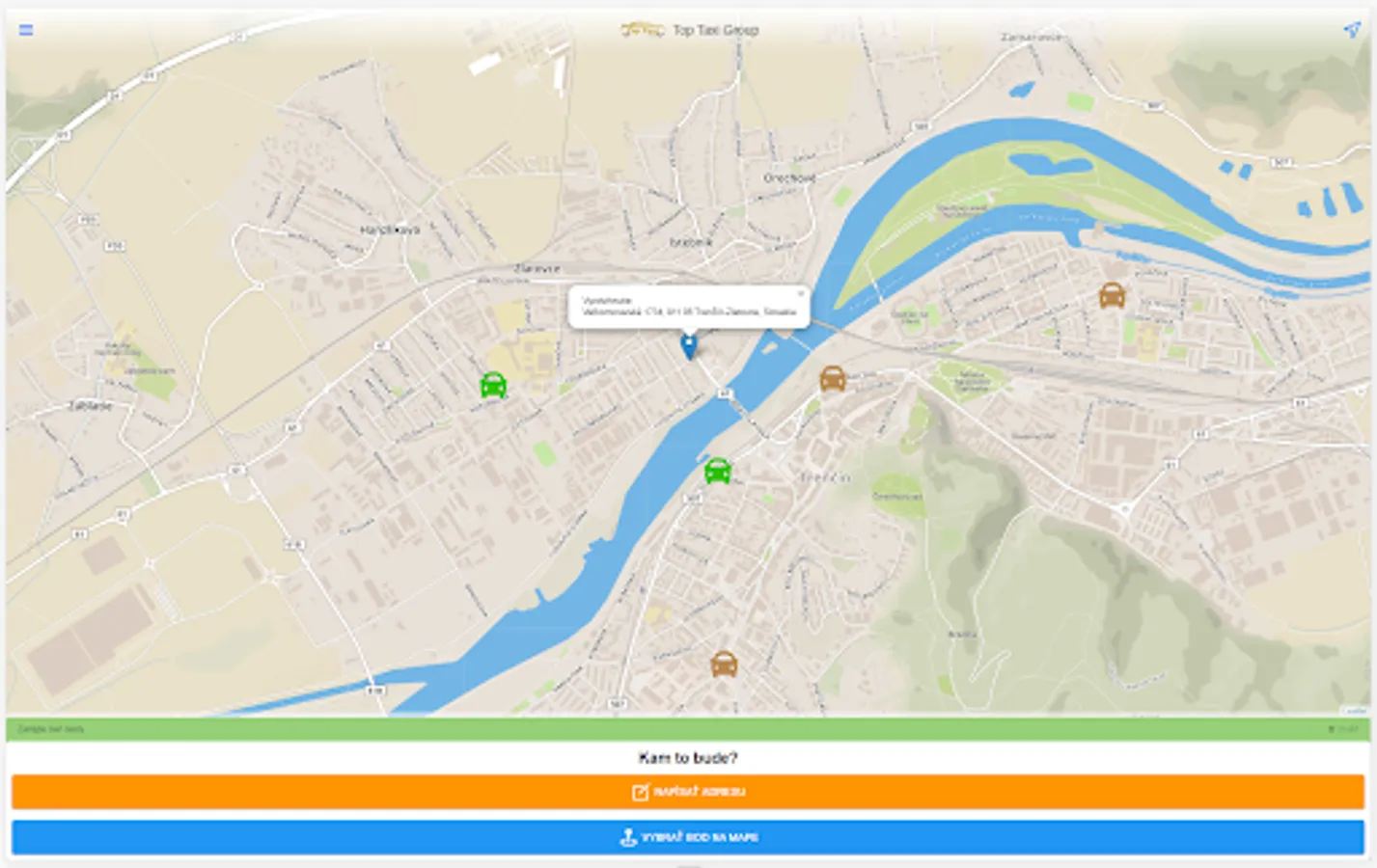This screenshot has width=1377, height=868.
Task: Center map on my location arrow
Action: pos(1351,30)
